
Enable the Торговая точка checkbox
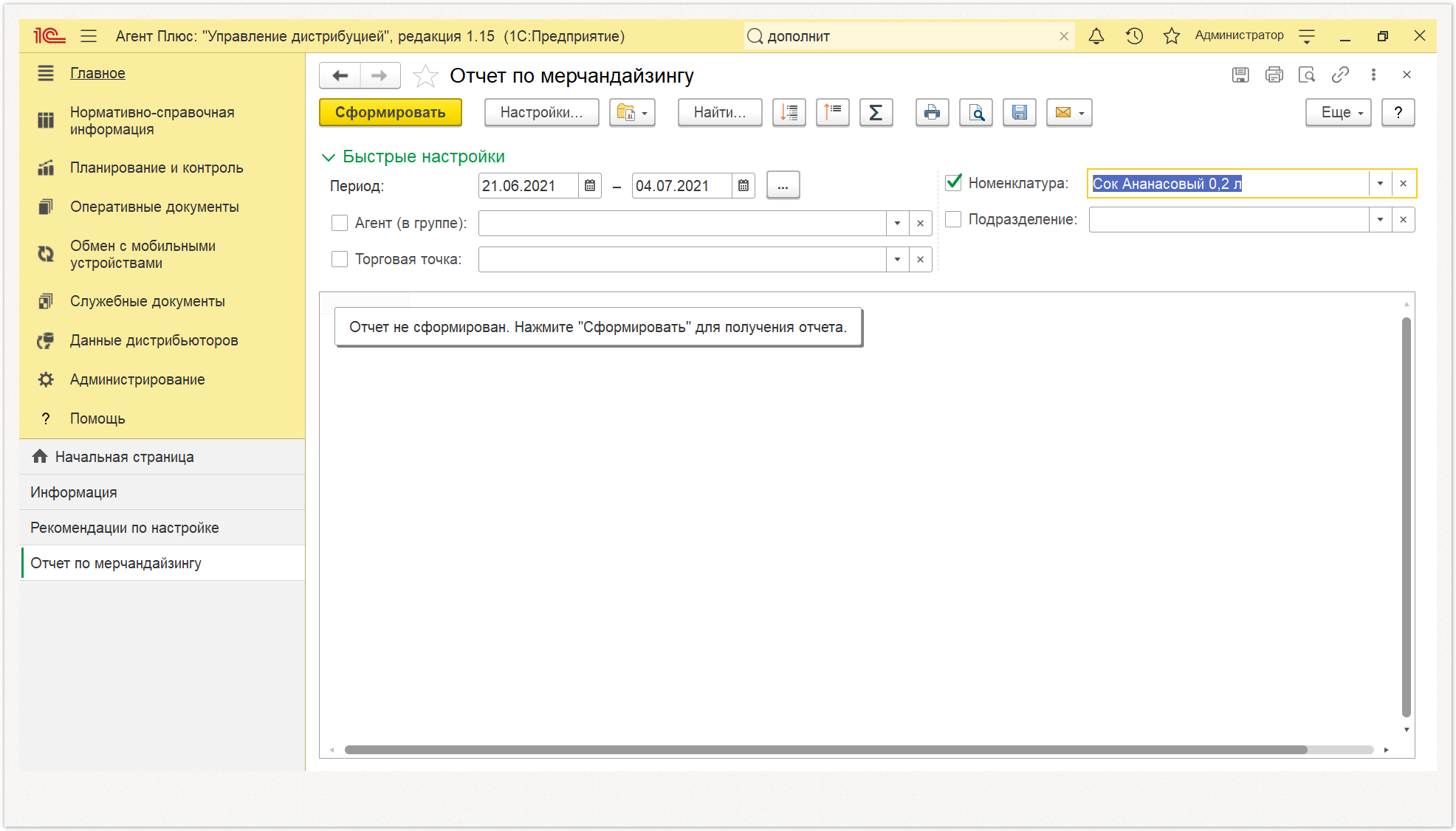point(340,259)
